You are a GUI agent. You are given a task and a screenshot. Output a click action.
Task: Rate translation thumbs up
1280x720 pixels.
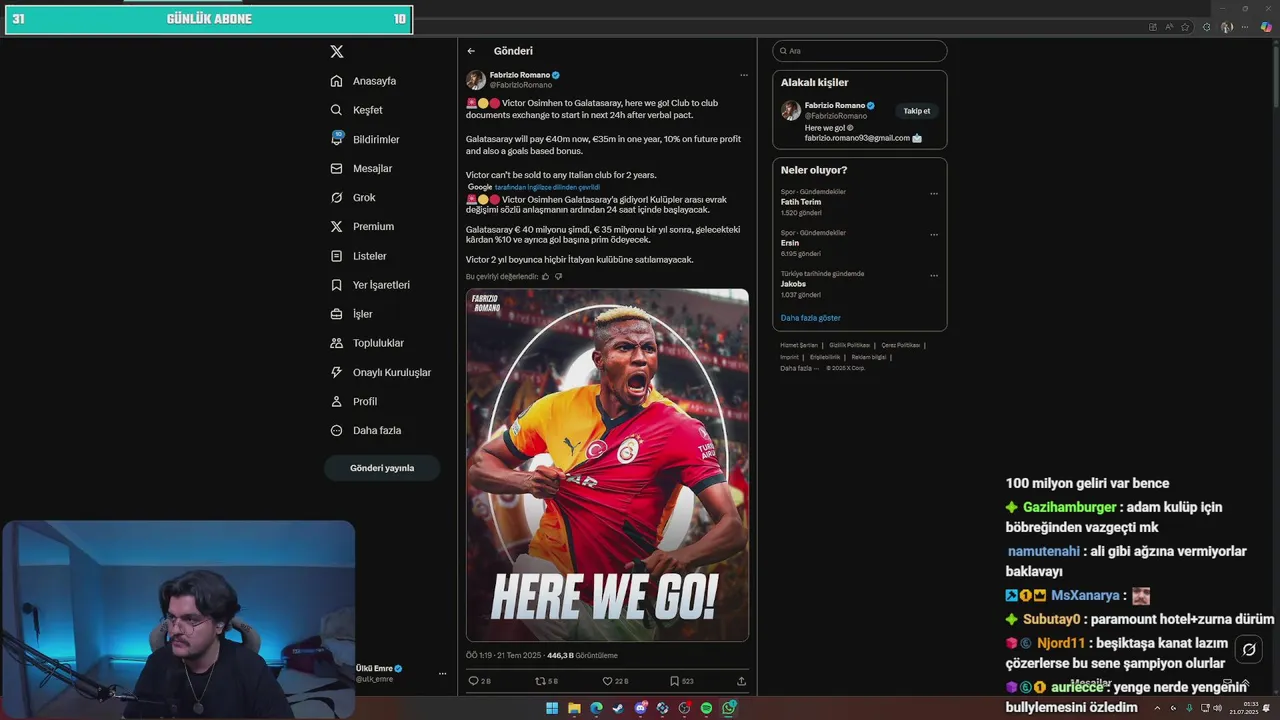tap(545, 276)
